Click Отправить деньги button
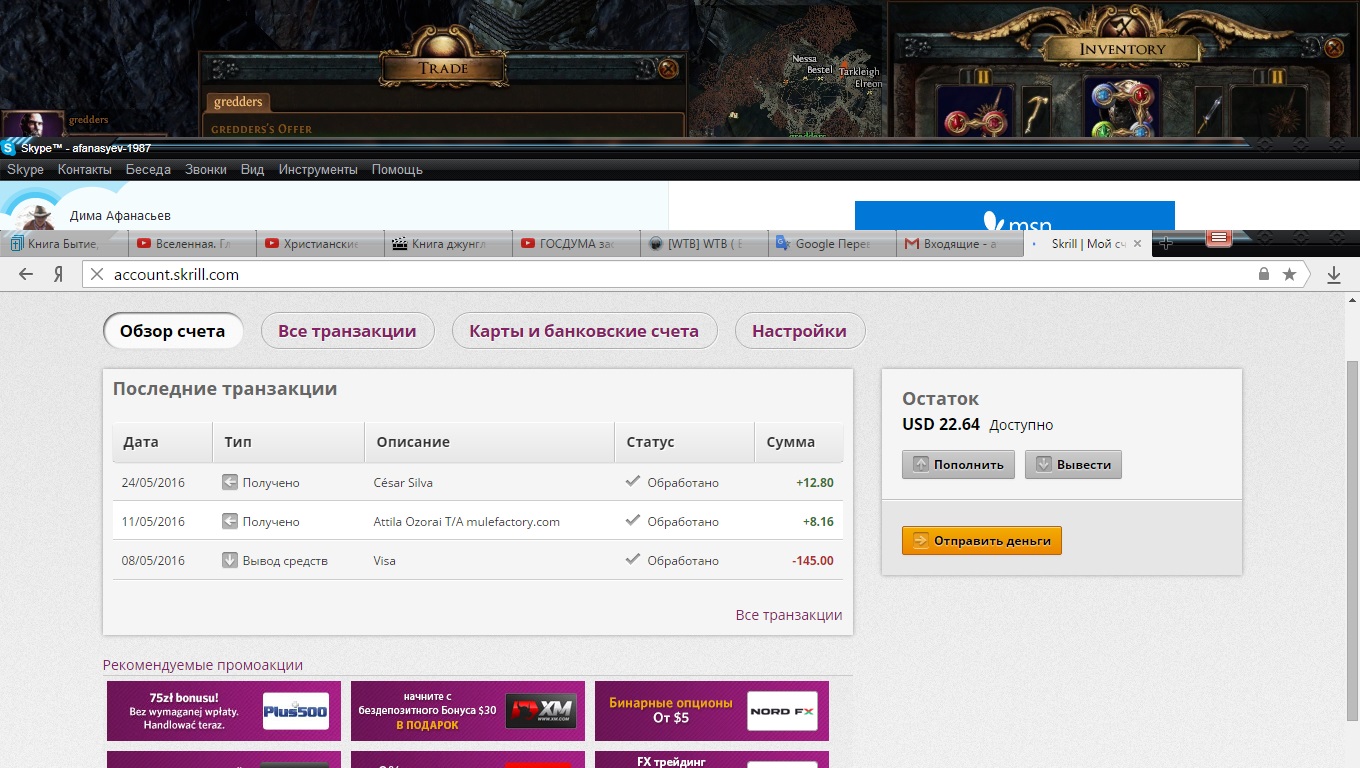 pyautogui.click(x=981, y=540)
